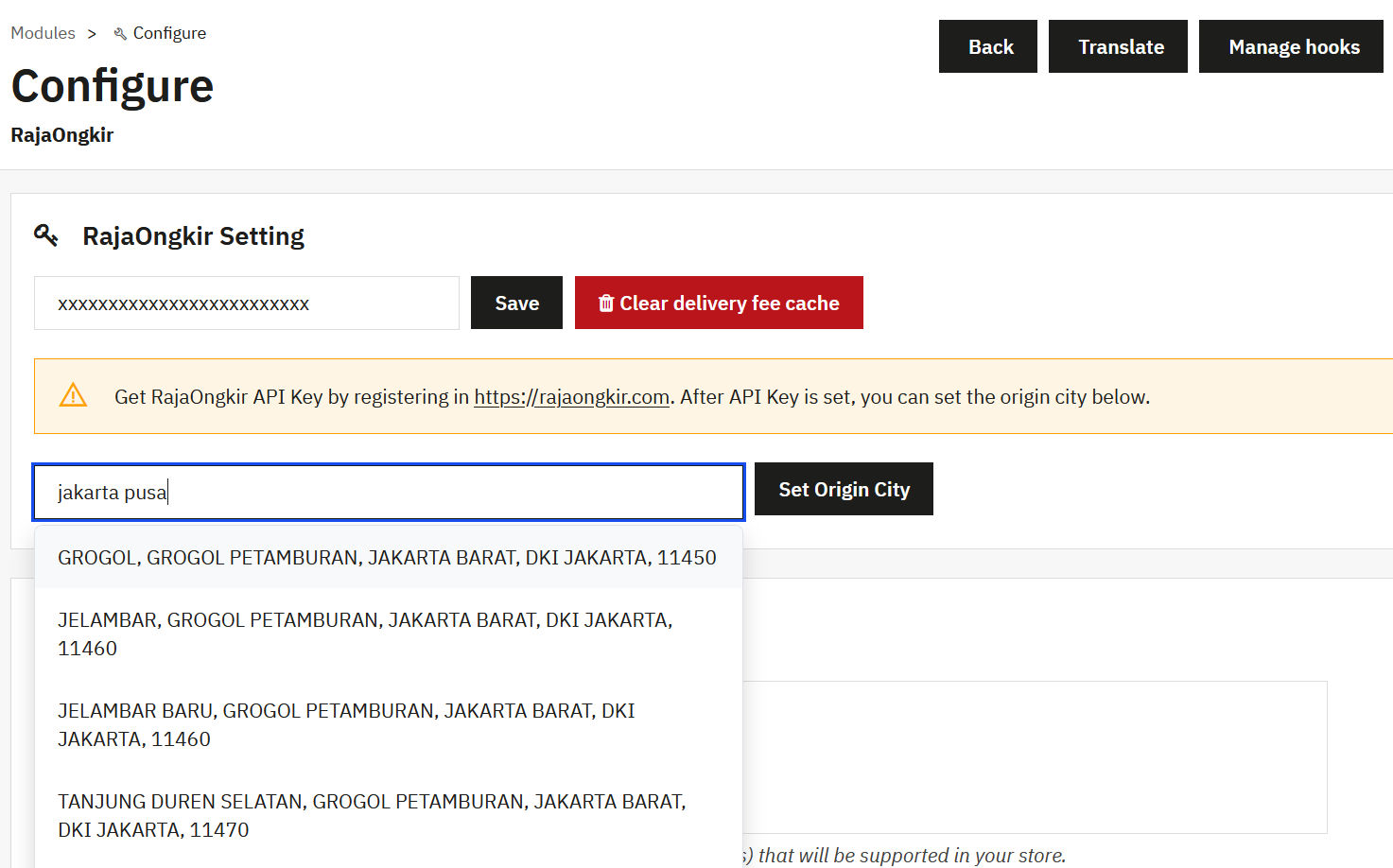The height and width of the screenshot is (868, 1393).
Task: Open Manage hooks
Action: 1291,46
